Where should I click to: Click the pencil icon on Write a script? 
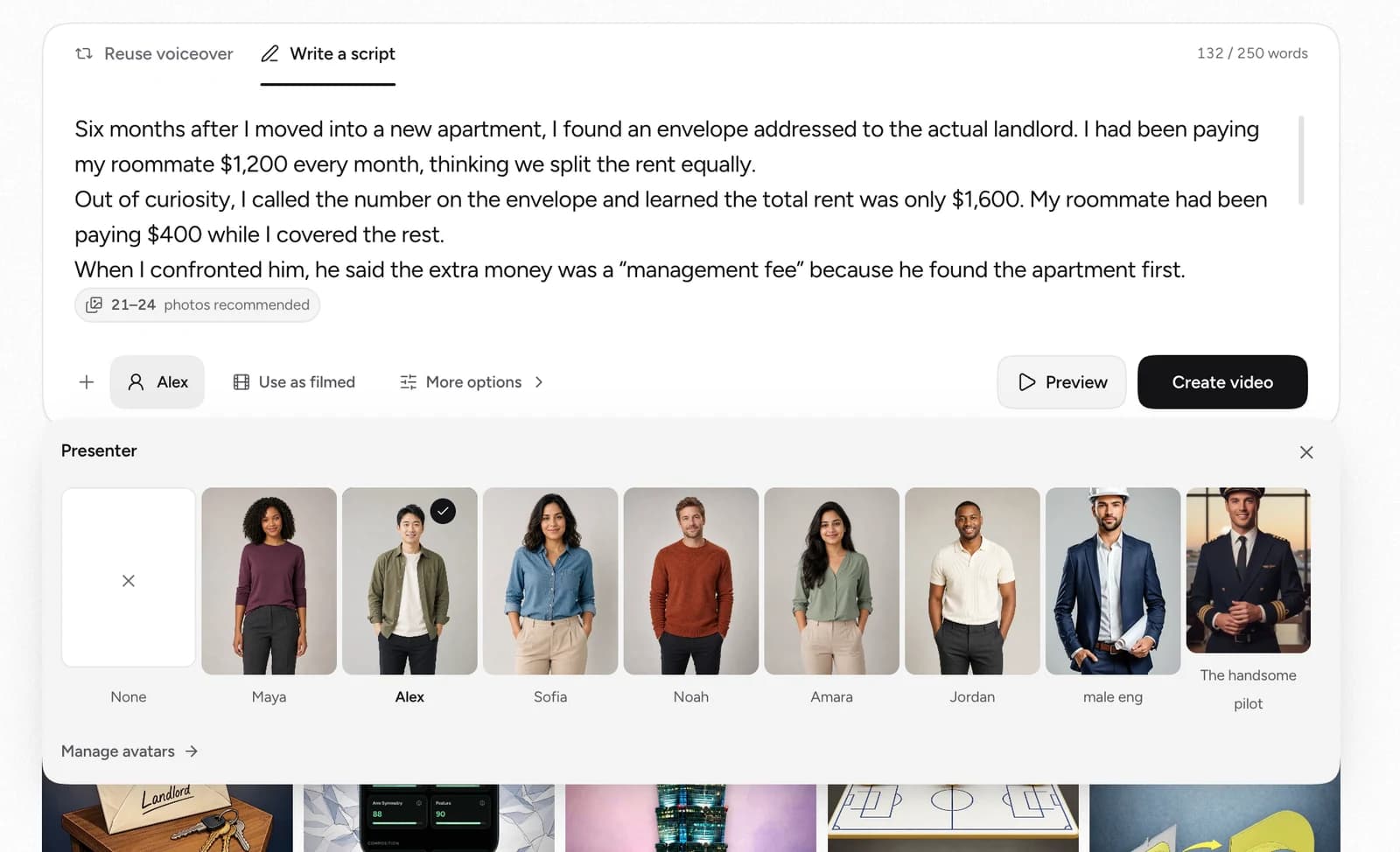coord(270,53)
